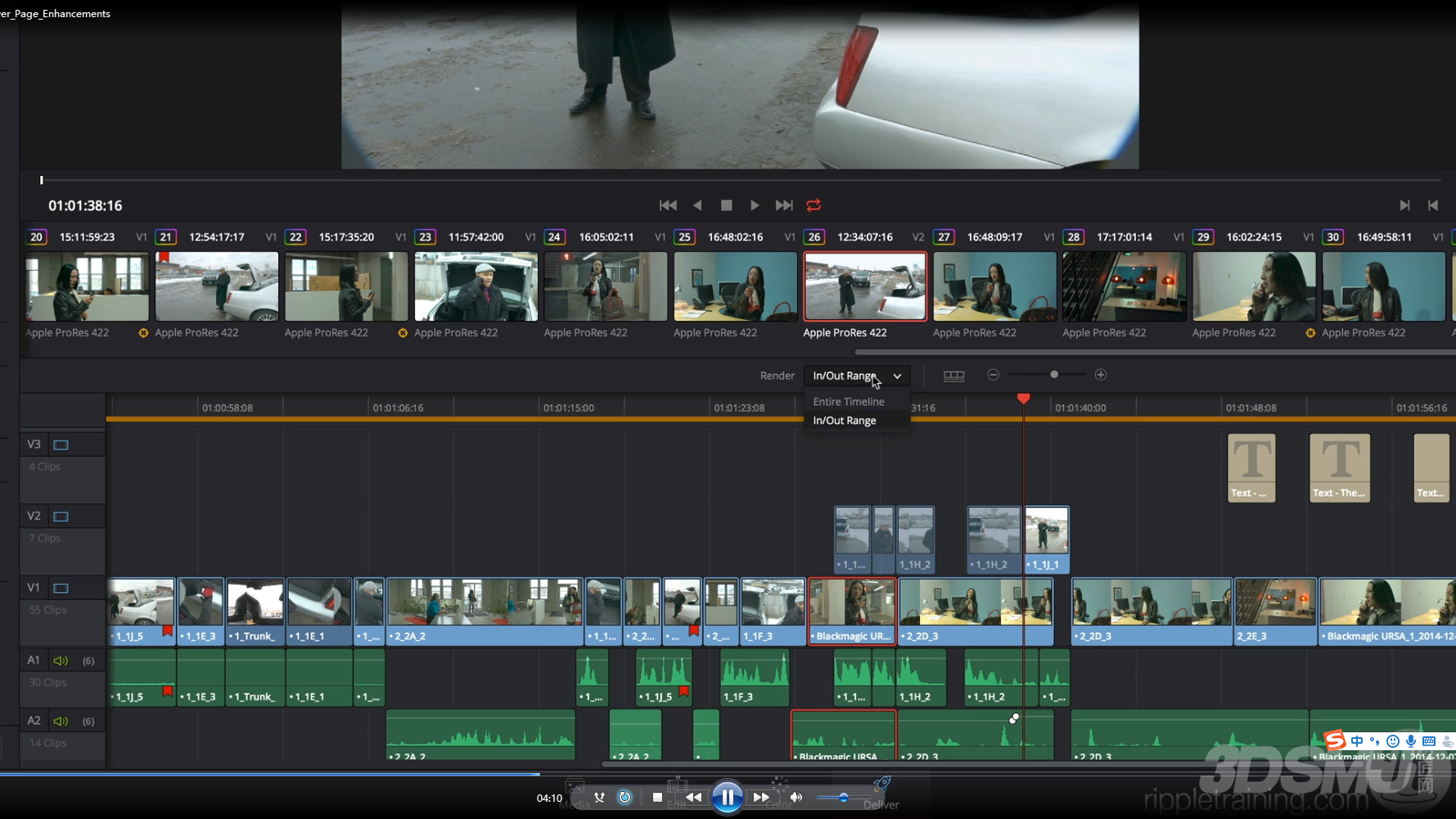Choose Entire Timeline render option
Screen dimensions: 1456x819
tap(849, 402)
